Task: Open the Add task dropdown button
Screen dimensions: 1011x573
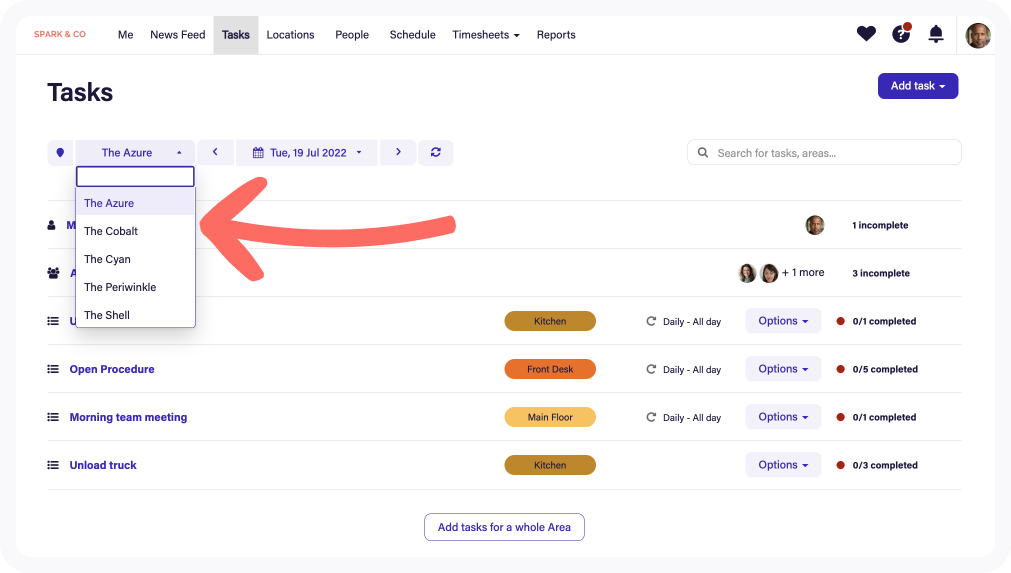Action: pos(918,86)
